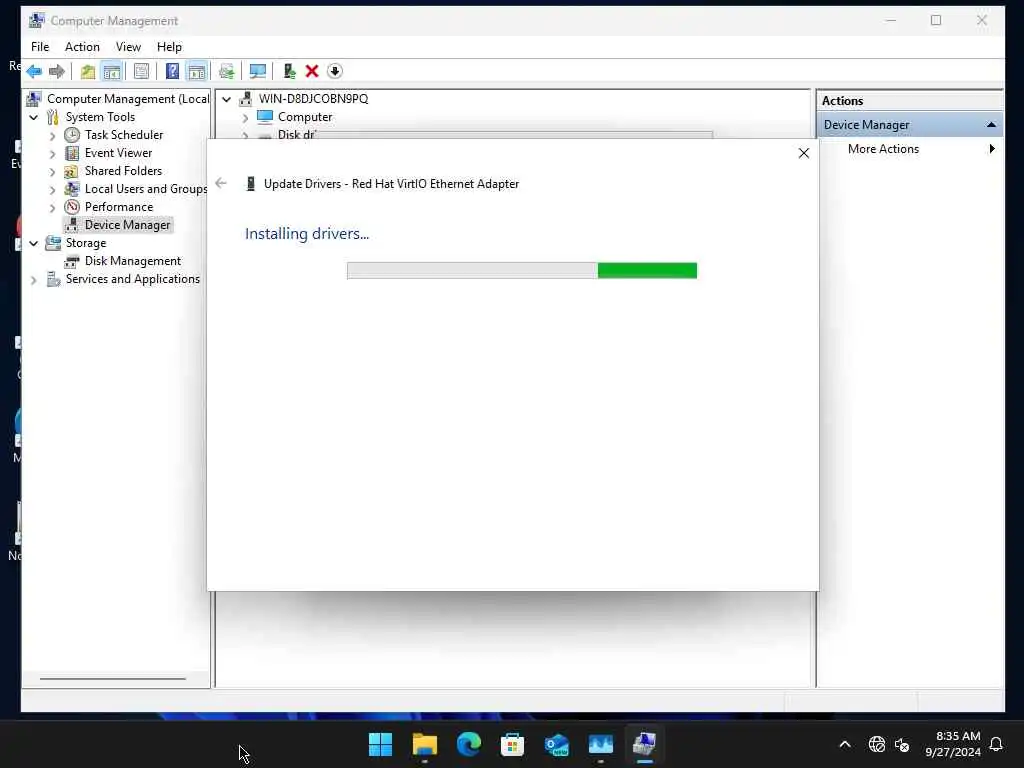Click the Storage label
1024x768 pixels.
86,243
